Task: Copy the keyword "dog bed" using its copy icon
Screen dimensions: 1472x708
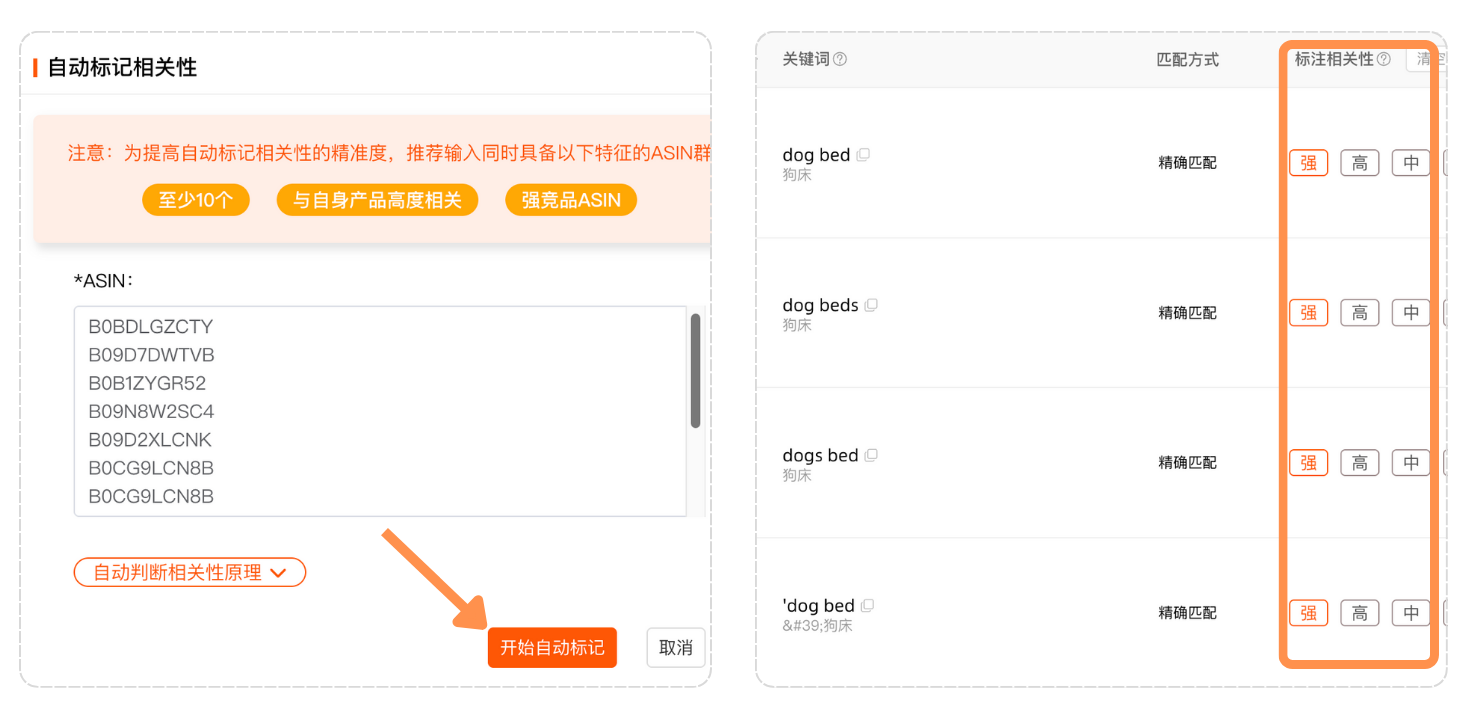Action: coord(863,155)
